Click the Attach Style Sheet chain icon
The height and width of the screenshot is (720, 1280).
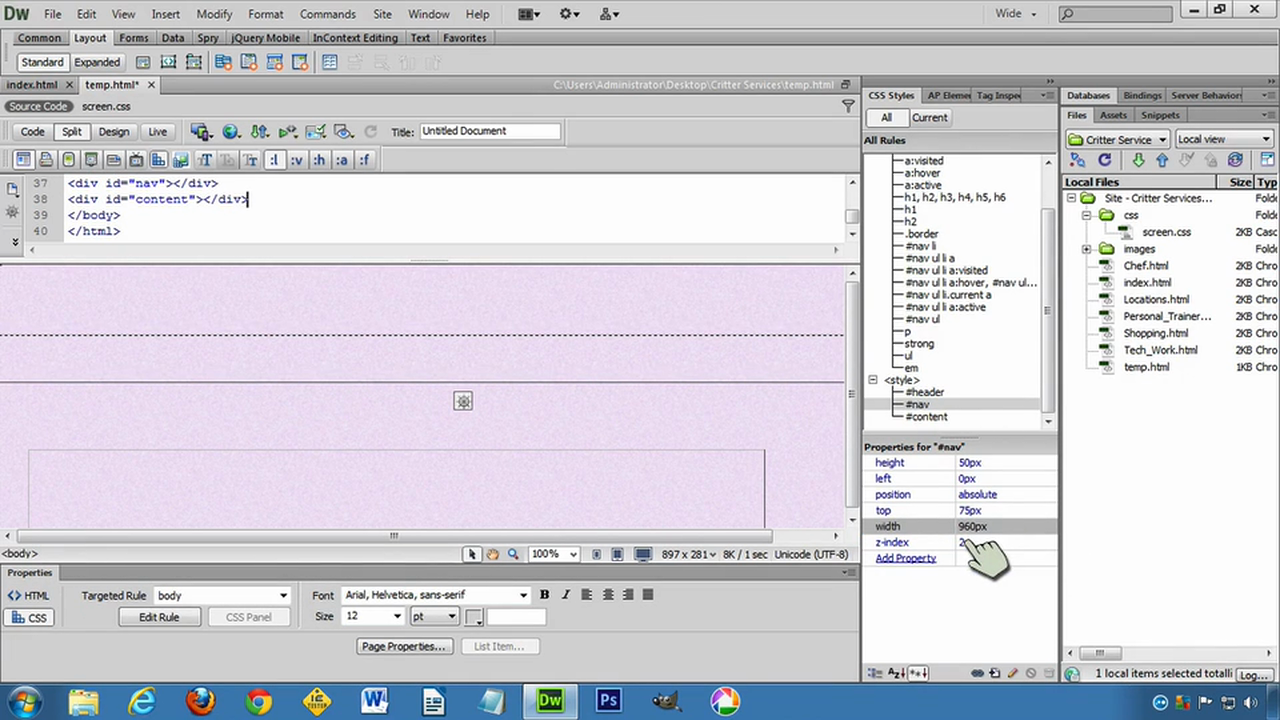[978, 672]
